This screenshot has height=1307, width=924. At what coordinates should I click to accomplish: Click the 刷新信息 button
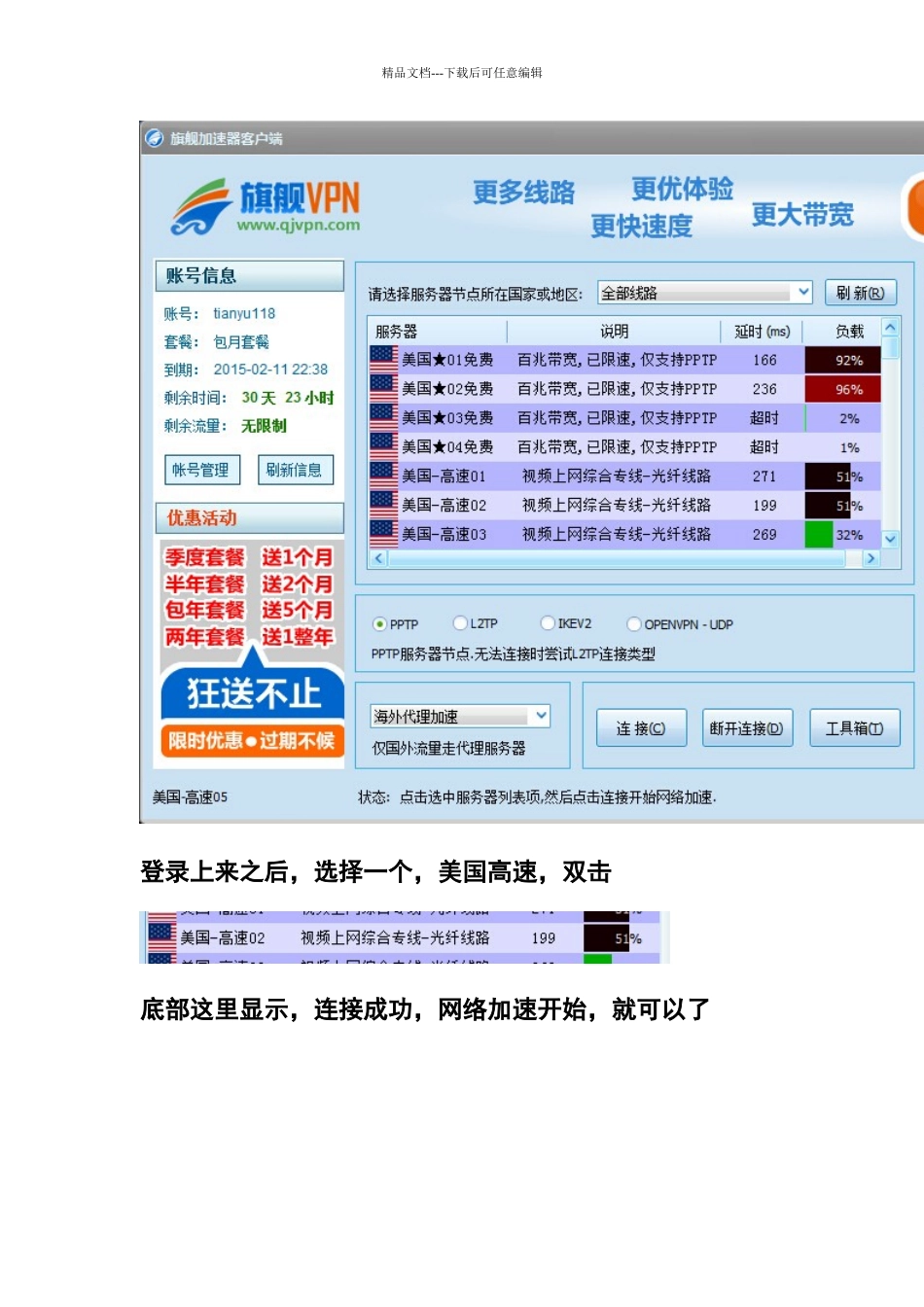[x=296, y=470]
